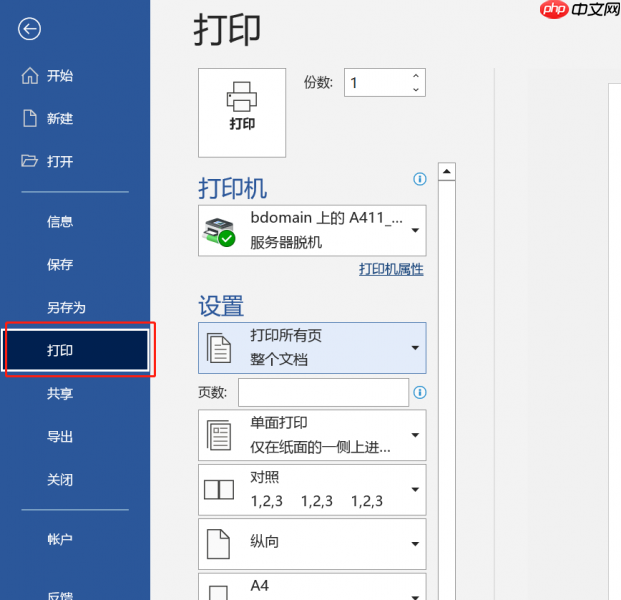Click the portrait page icon beside 纵向

(x=218, y=544)
